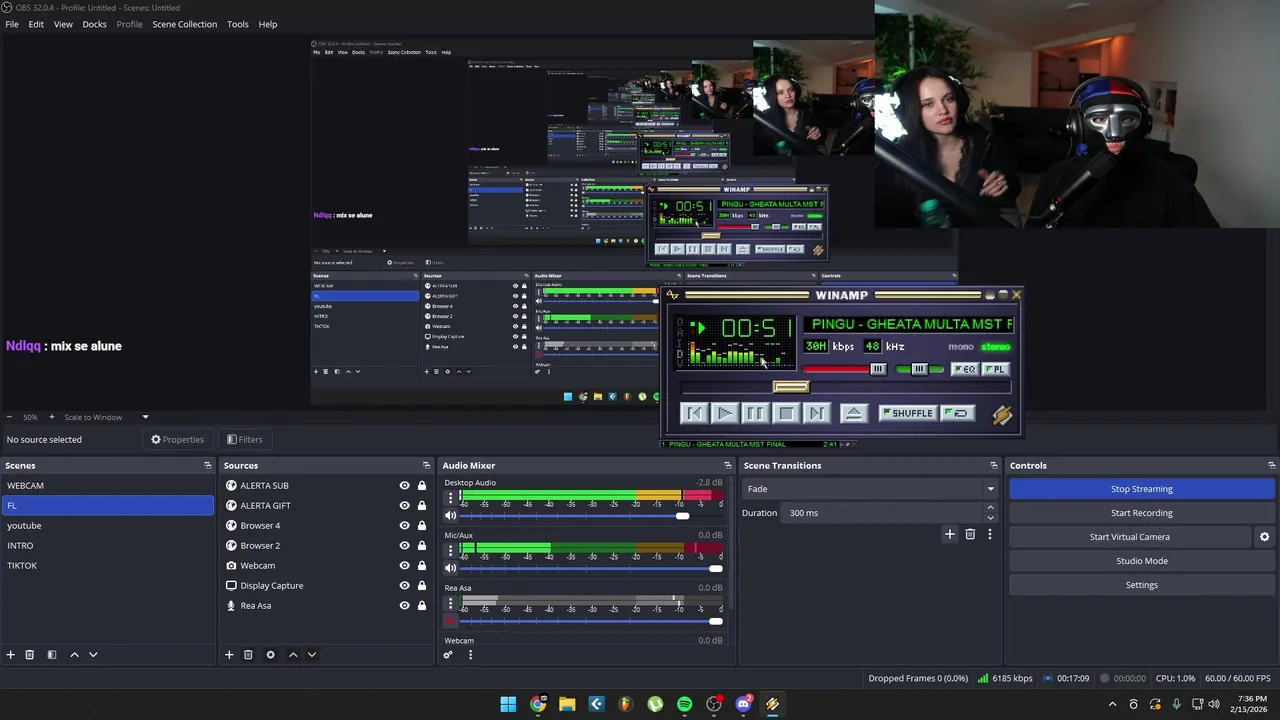Screen dimensions: 1280x720
Task: Unlock the Display Capture source
Action: [x=422, y=586]
